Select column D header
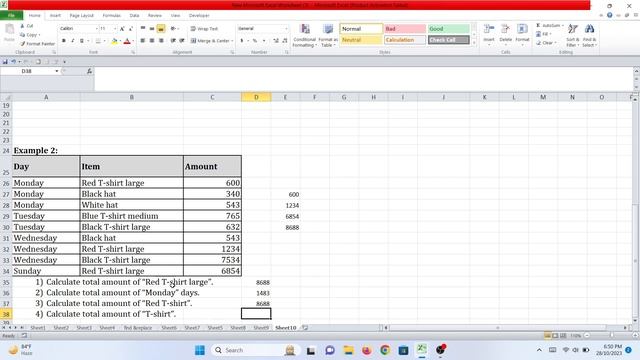 point(256,97)
